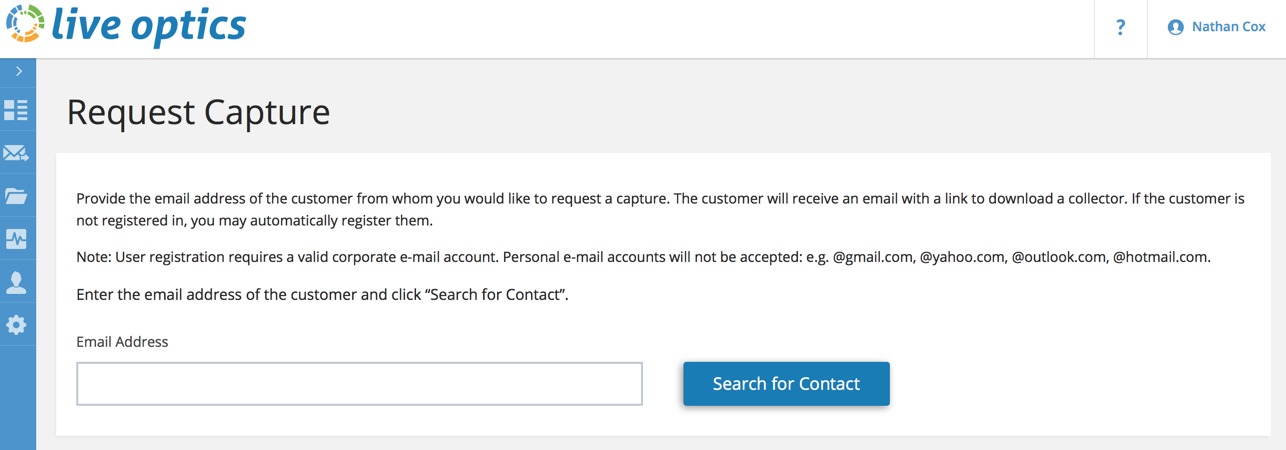Click the Search for Contact button
1286x450 pixels.
[x=786, y=384]
